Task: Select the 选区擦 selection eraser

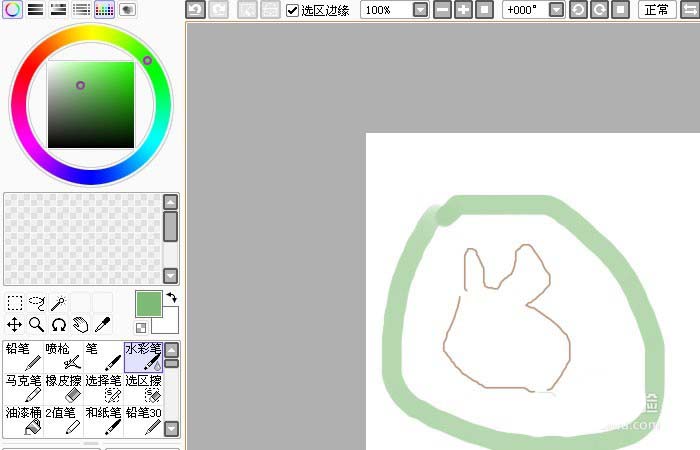Action: click(x=143, y=388)
